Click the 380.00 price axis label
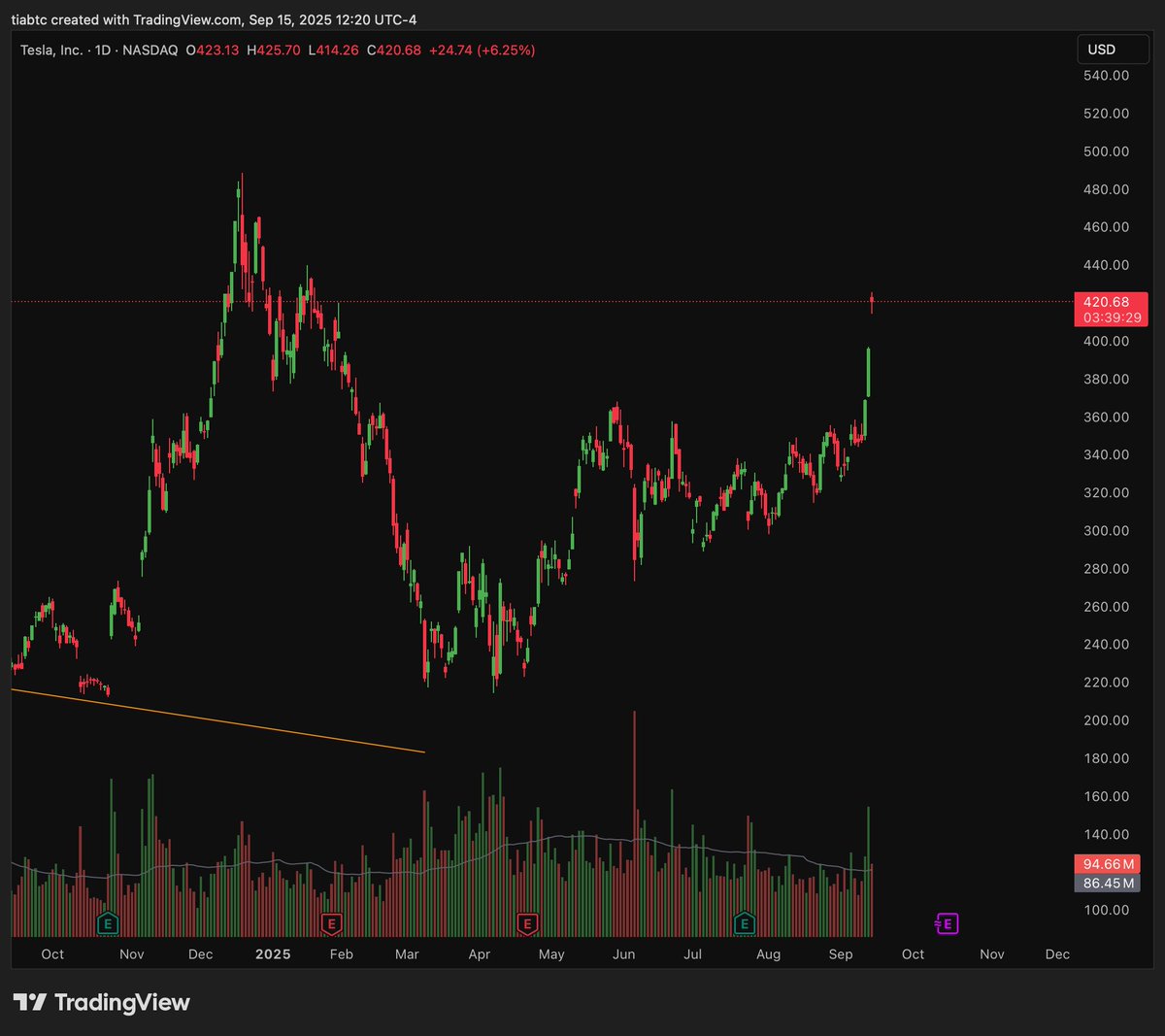The height and width of the screenshot is (1036, 1165). pyautogui.click(x=1107, y=379)
